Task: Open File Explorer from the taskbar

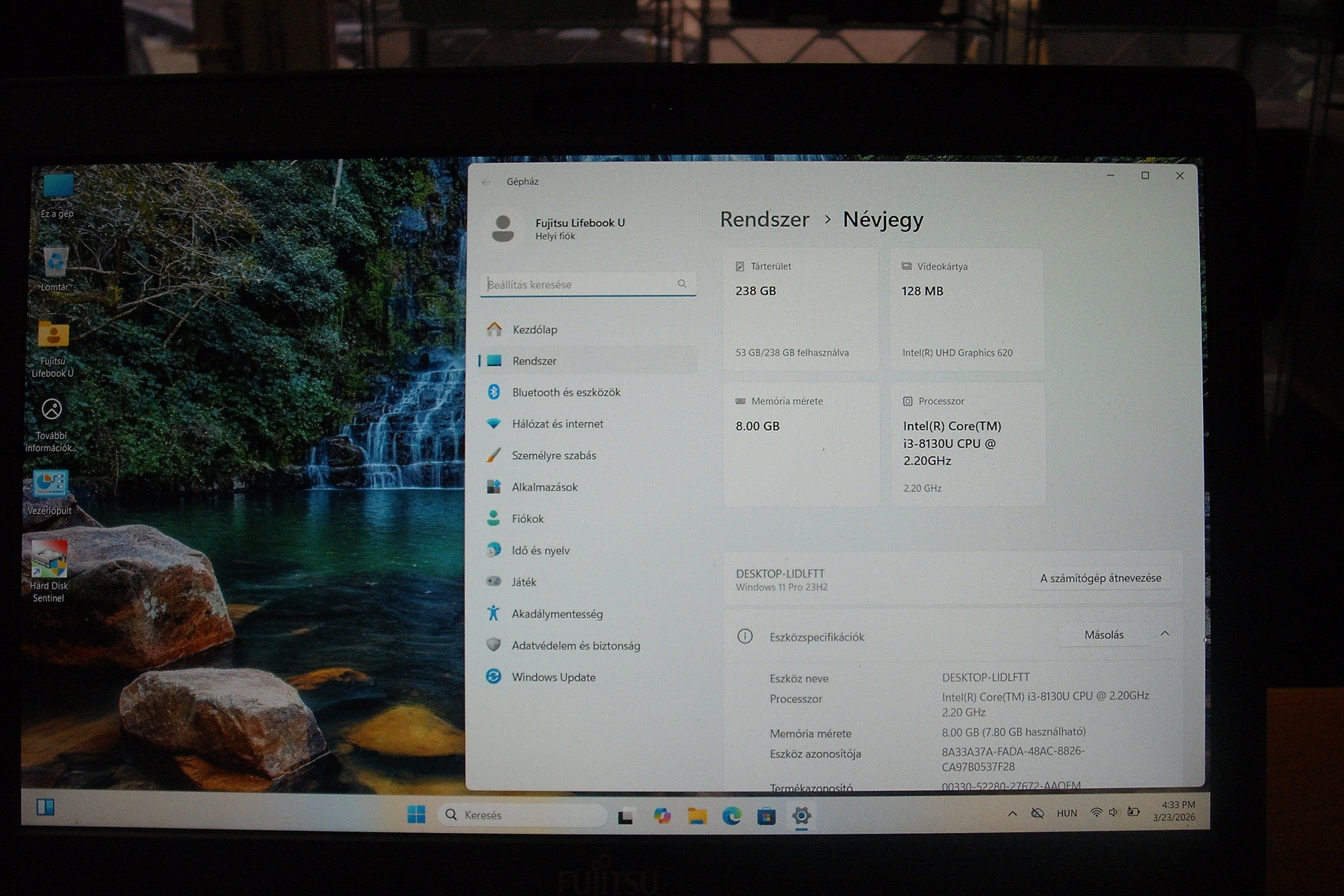Action: coord(697,816)
